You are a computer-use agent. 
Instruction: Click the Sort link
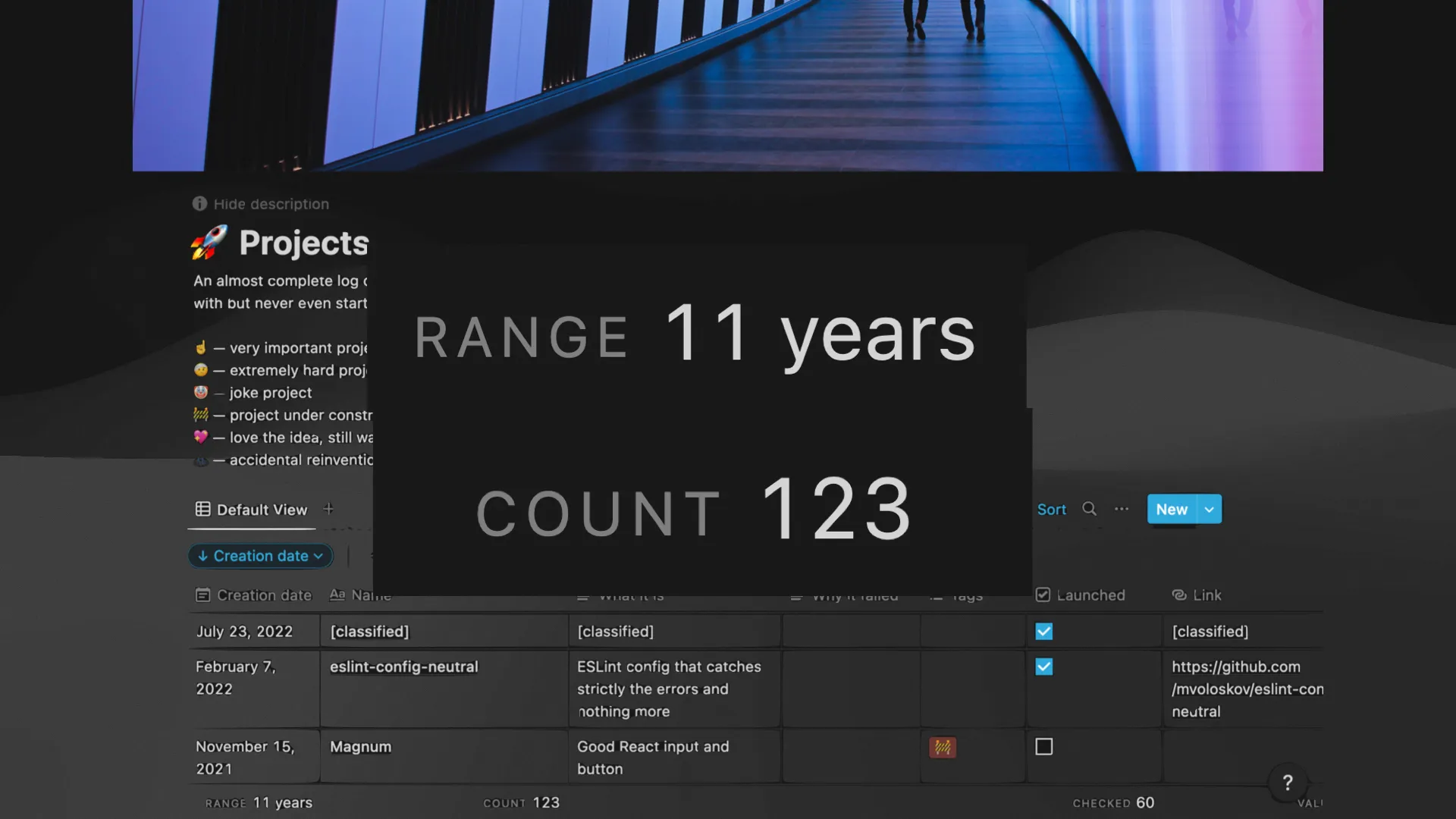(1051, 510)
